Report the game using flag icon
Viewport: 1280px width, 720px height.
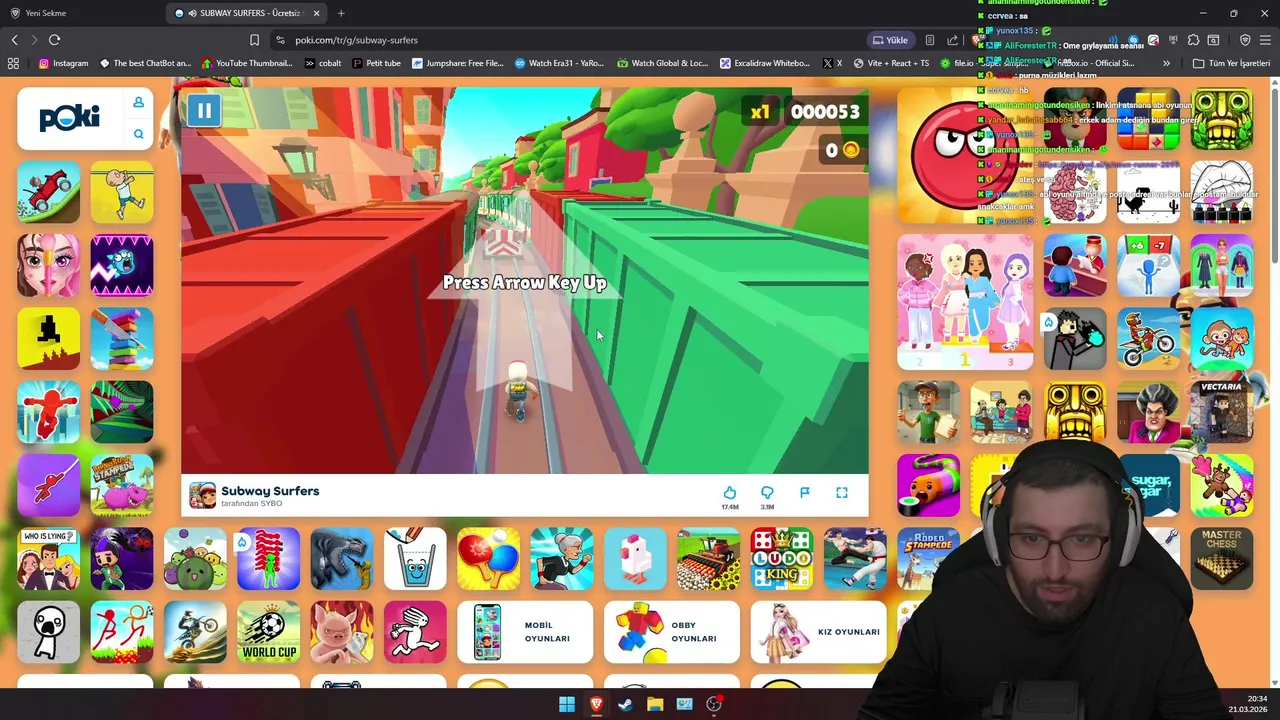click(x=804, y=493)
